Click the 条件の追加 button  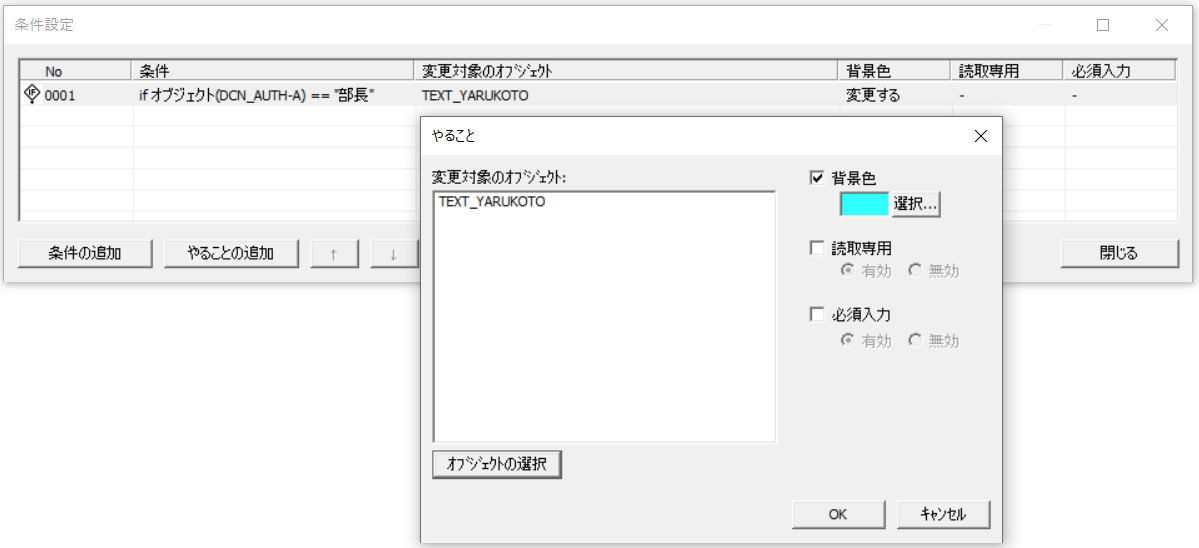[x=84, y=254]
